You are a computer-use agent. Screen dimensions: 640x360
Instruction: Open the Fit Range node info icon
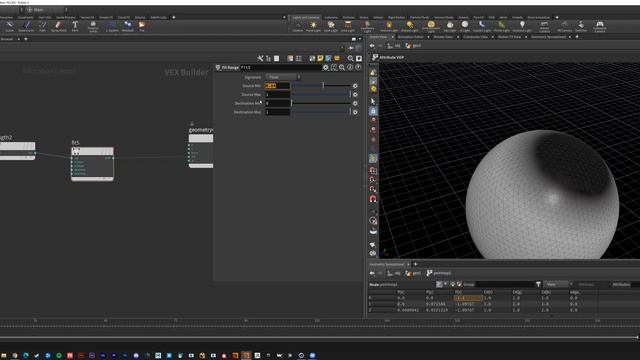350,67
